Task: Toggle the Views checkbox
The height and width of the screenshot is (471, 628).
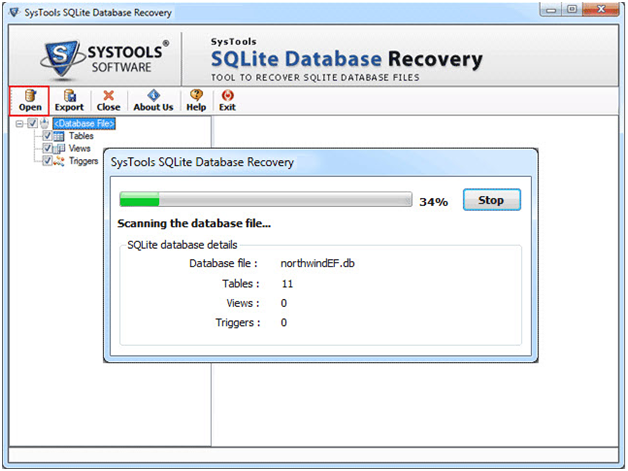Action: 47,148
